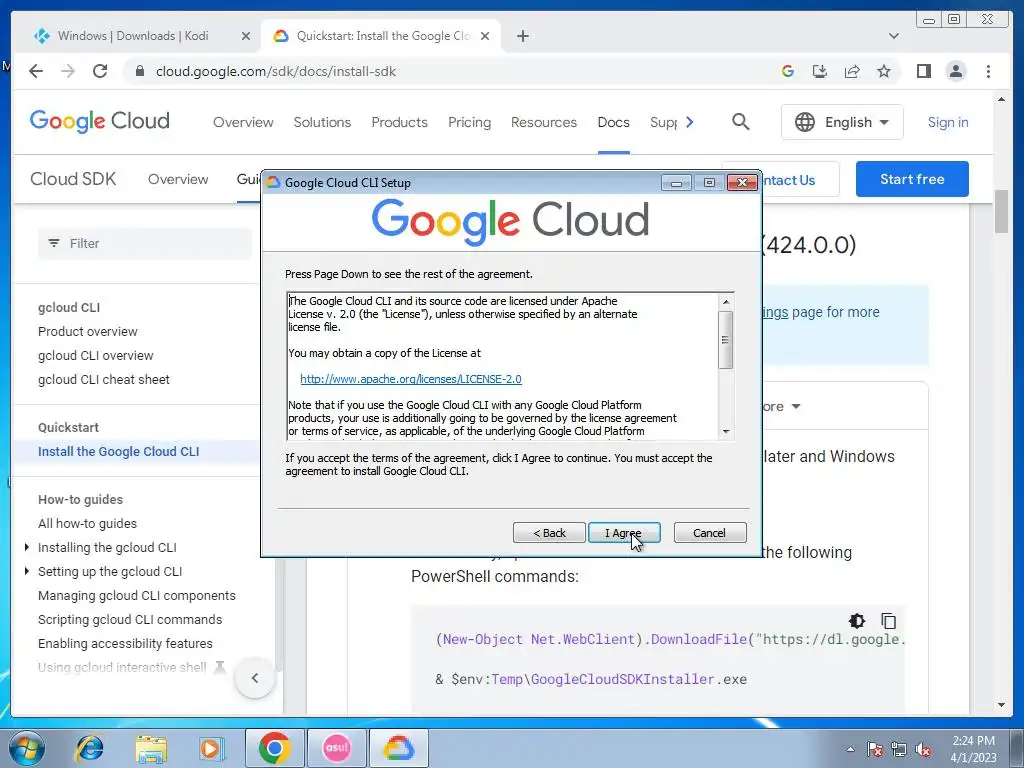Toggle dark theme for code block
1024x768 pixels.
[x=856, y=620]
